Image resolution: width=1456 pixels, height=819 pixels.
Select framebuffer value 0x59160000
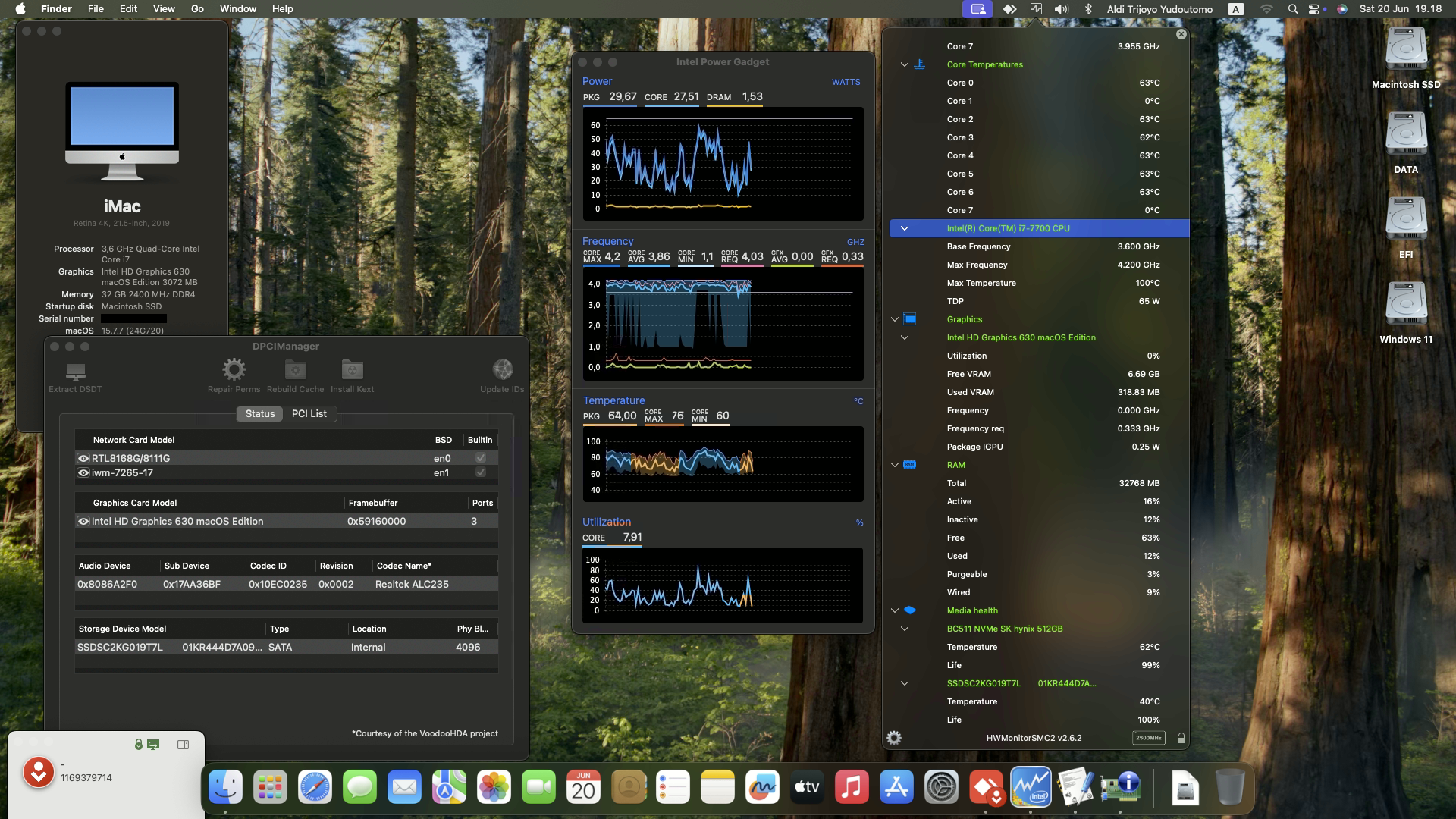pyautogui.click(x=376, y=521)
